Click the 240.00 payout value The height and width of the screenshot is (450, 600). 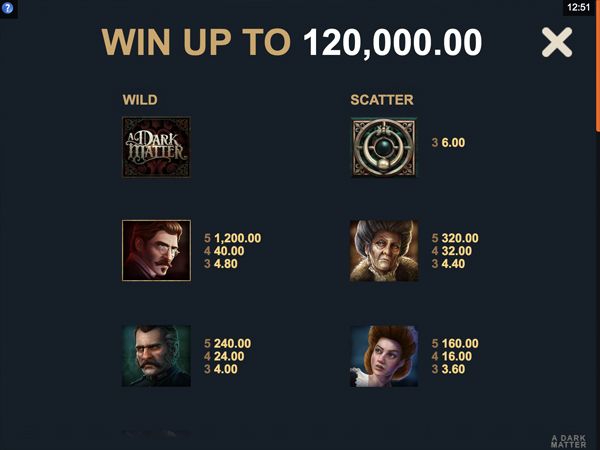pos(233,343)
